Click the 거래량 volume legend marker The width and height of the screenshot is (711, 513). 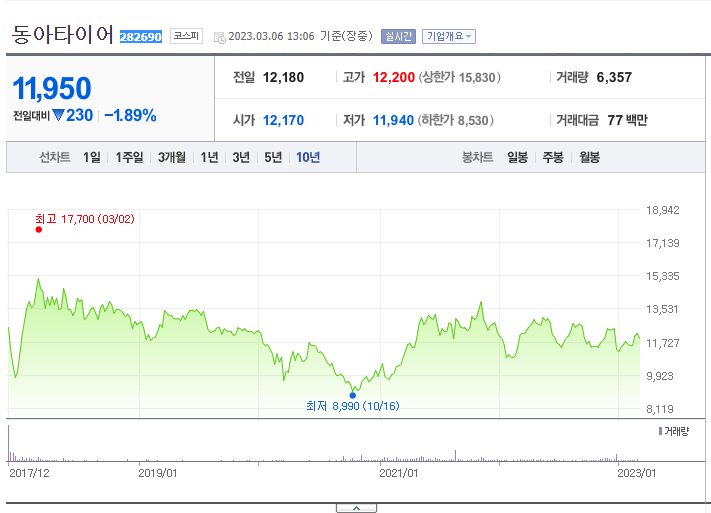point(660,431)
